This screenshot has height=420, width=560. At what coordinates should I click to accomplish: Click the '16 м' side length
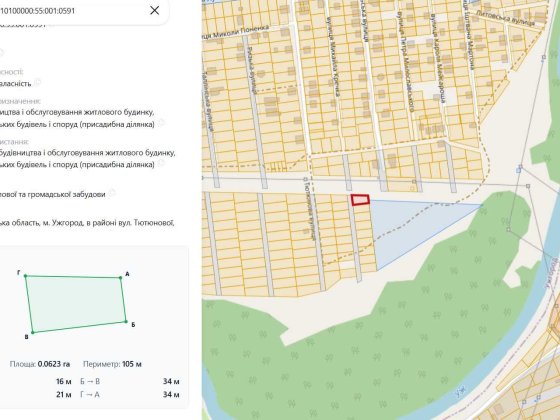(64, 381)
